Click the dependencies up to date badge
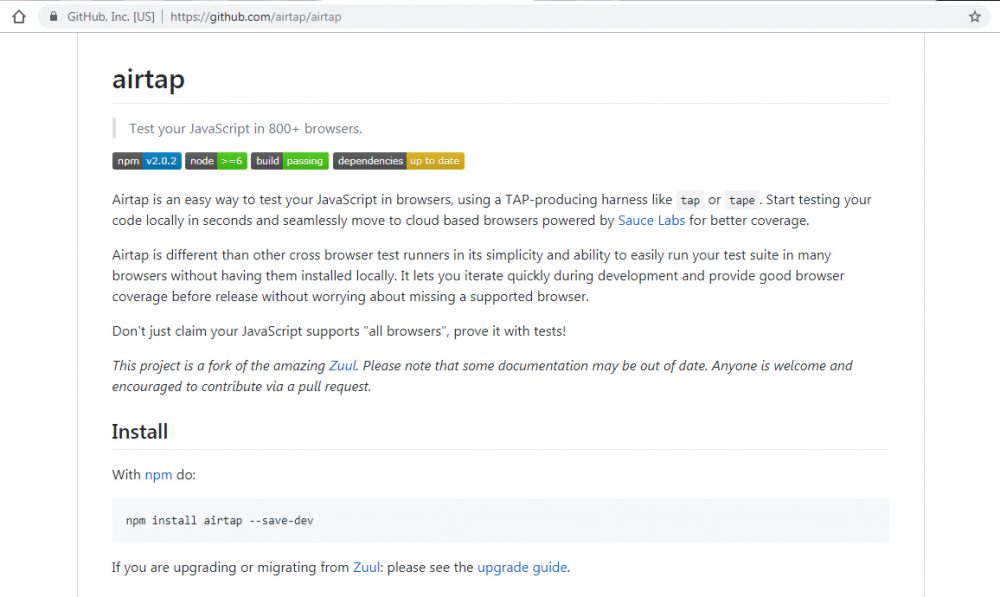The image size is (1000, 597). (x=398, y=161)
